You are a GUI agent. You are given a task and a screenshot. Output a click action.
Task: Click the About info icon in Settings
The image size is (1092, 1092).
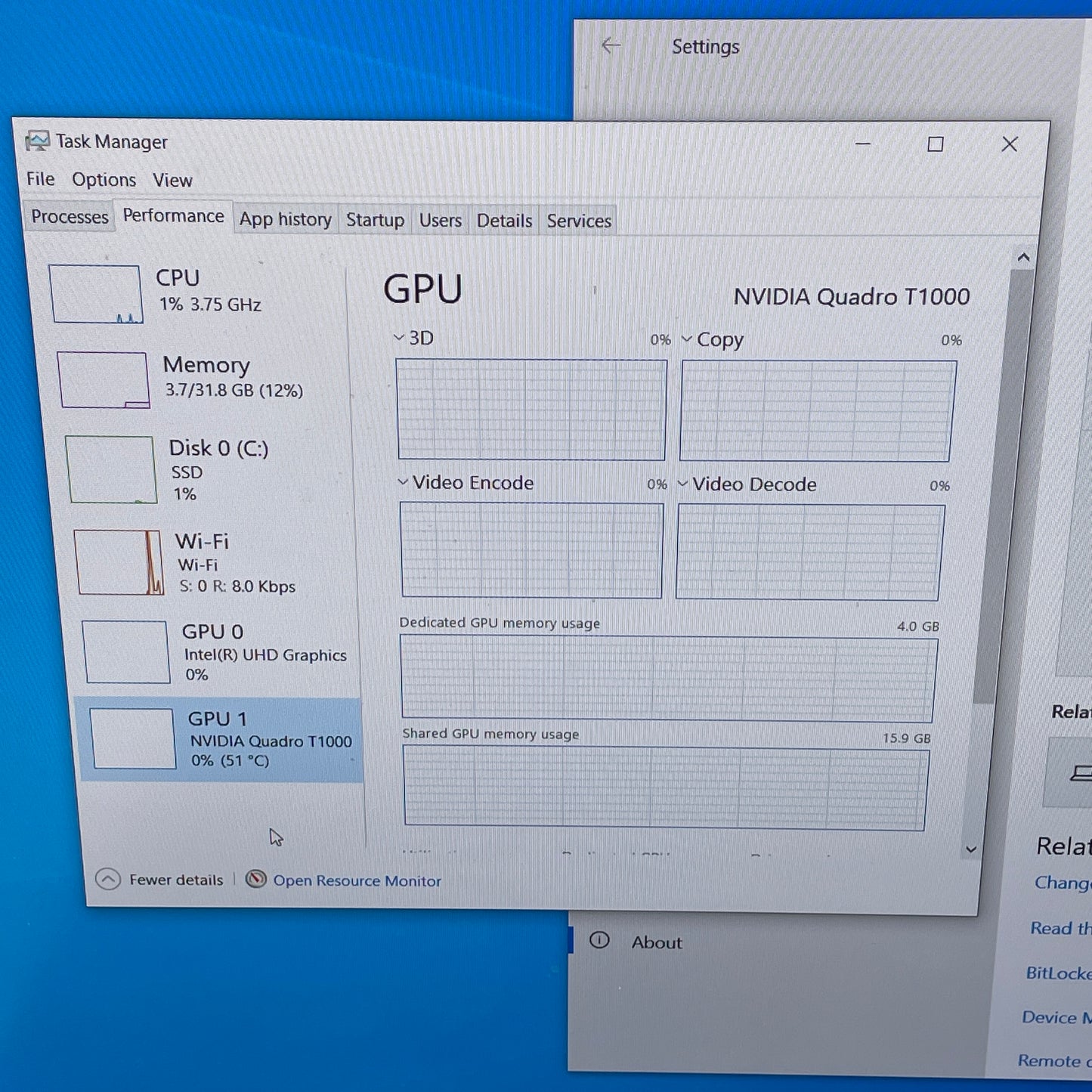pos(599,940)
